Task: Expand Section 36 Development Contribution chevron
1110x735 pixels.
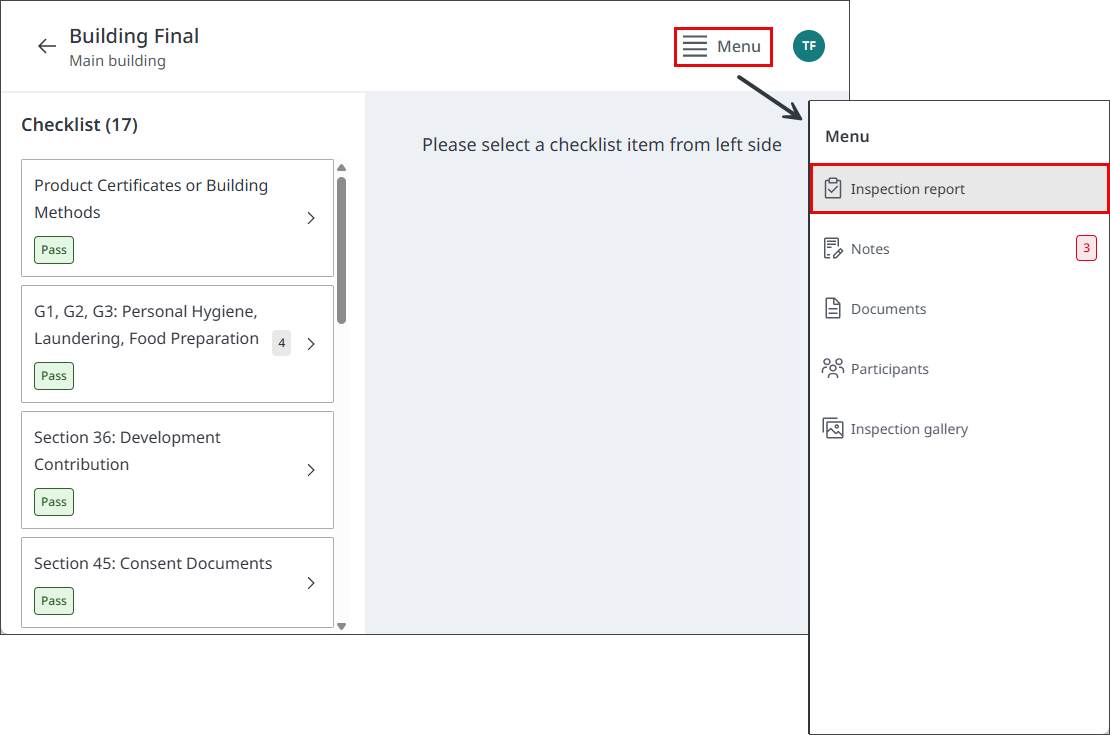Action: (x=311, y=470)
